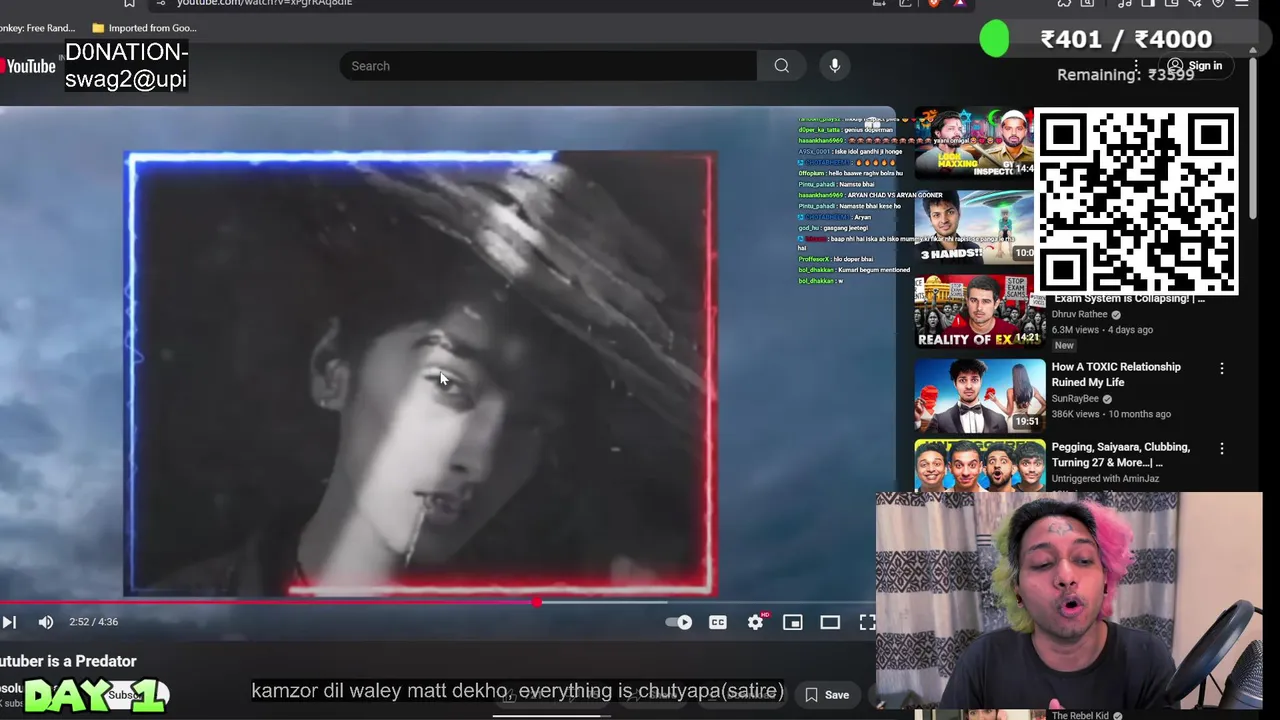Enable theater mode view
Image resolution: width=1280 pixels, height=720 pixels.
830,622
